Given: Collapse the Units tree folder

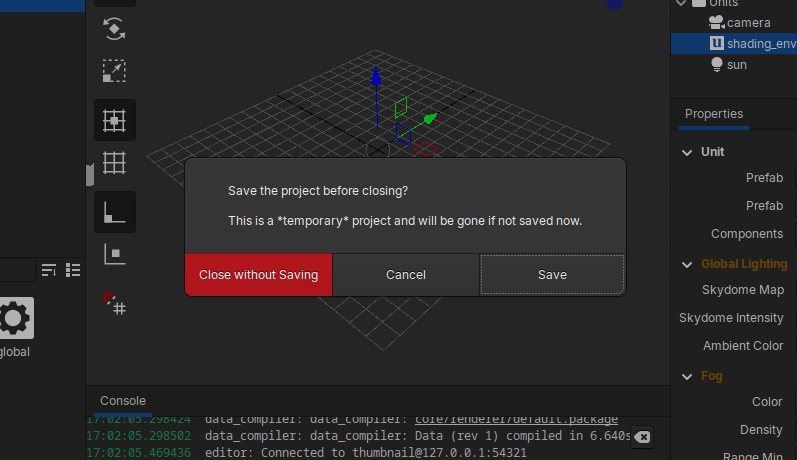Looking at the screenshot, I should [681, 3].
